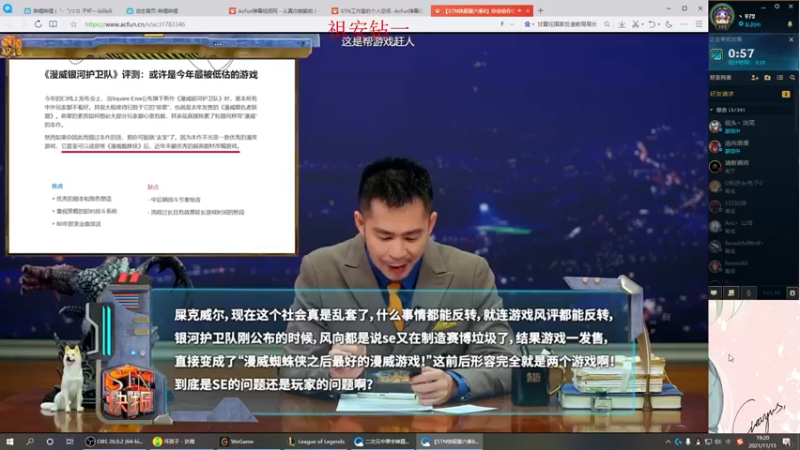Image resolution: width=800 pixels, height=450 pixels.
Task: Toggle League client voice microphone icon
Action: tap(748, 293)
